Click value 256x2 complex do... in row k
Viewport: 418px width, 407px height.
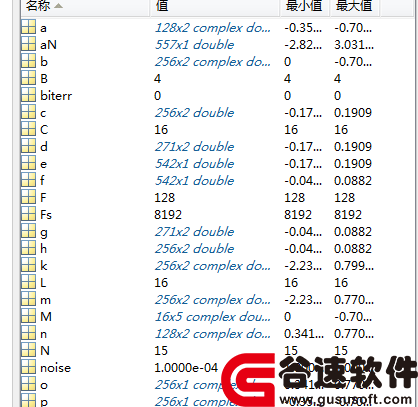pyautogui.click(x=213, y=266)
